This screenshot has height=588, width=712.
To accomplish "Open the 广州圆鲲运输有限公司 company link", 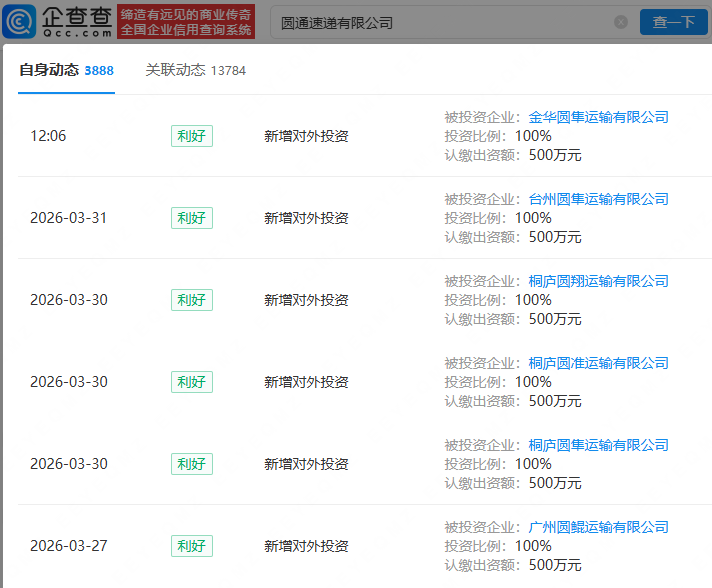I will coord(598,527).
